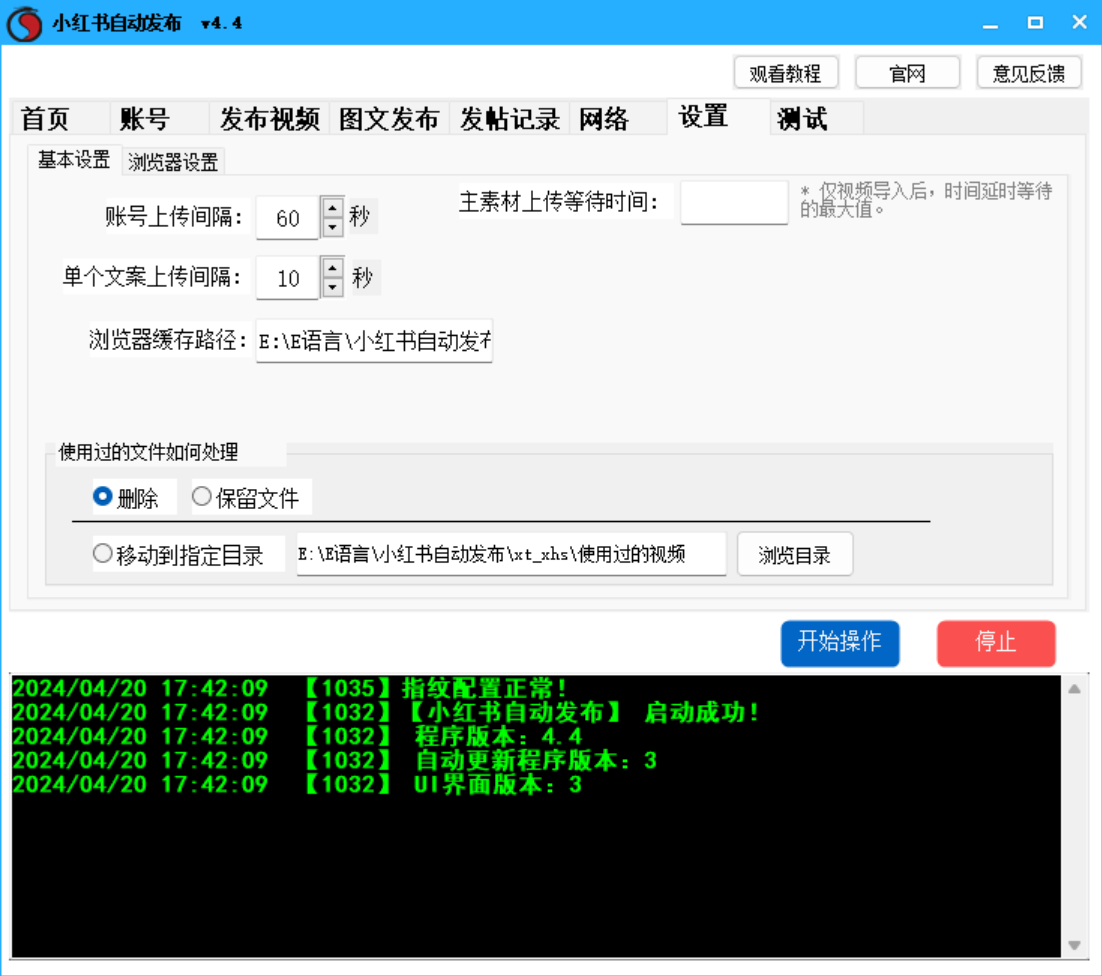Close the 小红书自动发布 window

tap(1080, 23)
